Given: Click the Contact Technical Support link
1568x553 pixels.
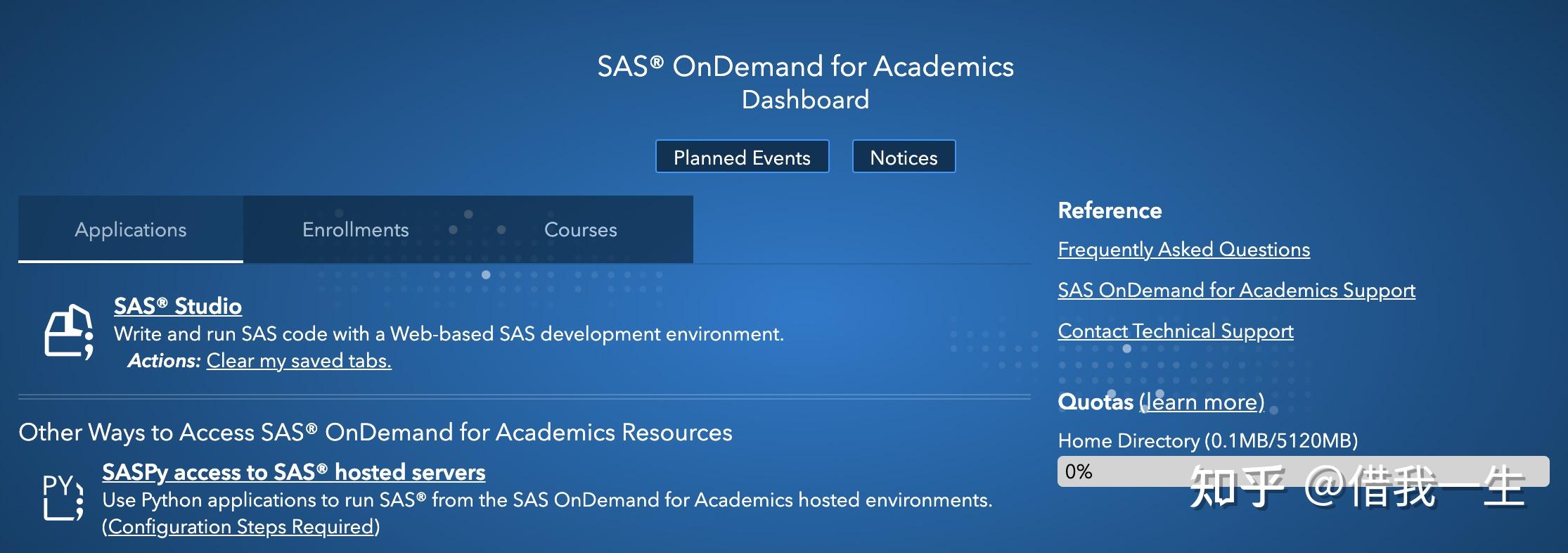Looking at the screenshot, I should (1175, 331).
